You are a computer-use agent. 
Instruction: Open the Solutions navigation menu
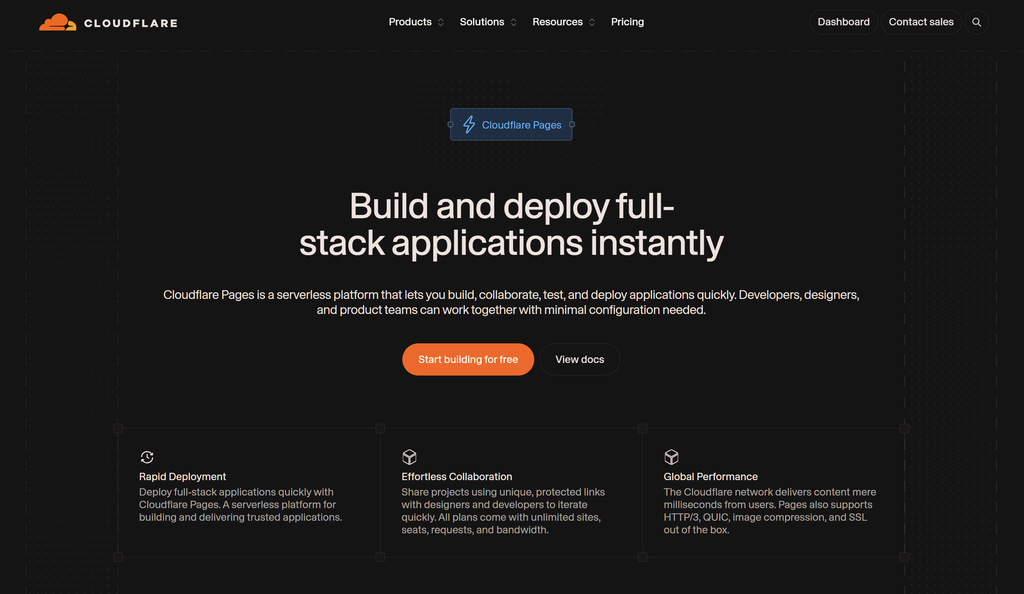coord(482,22)
